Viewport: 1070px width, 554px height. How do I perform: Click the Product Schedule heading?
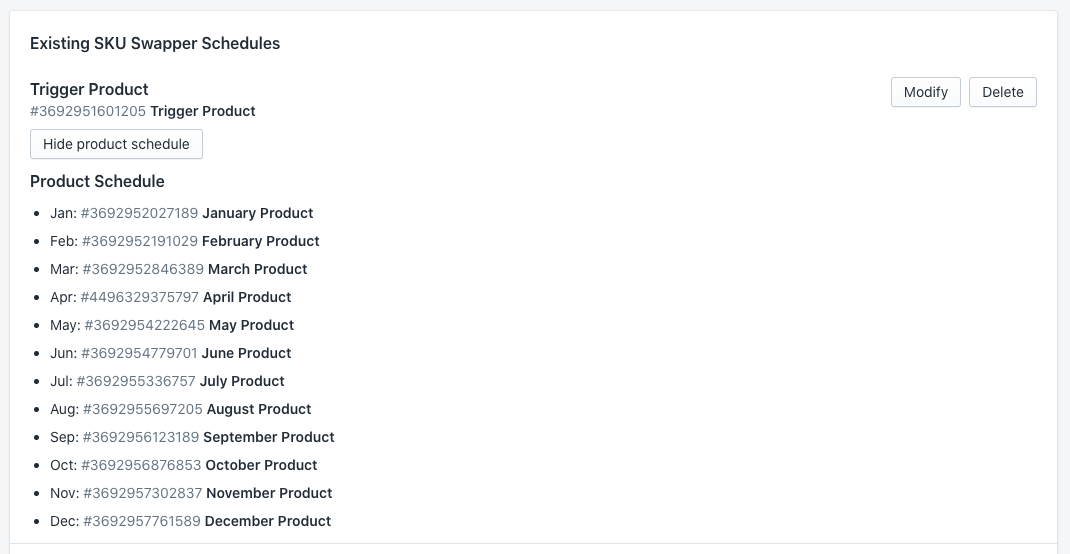[97, 181]
